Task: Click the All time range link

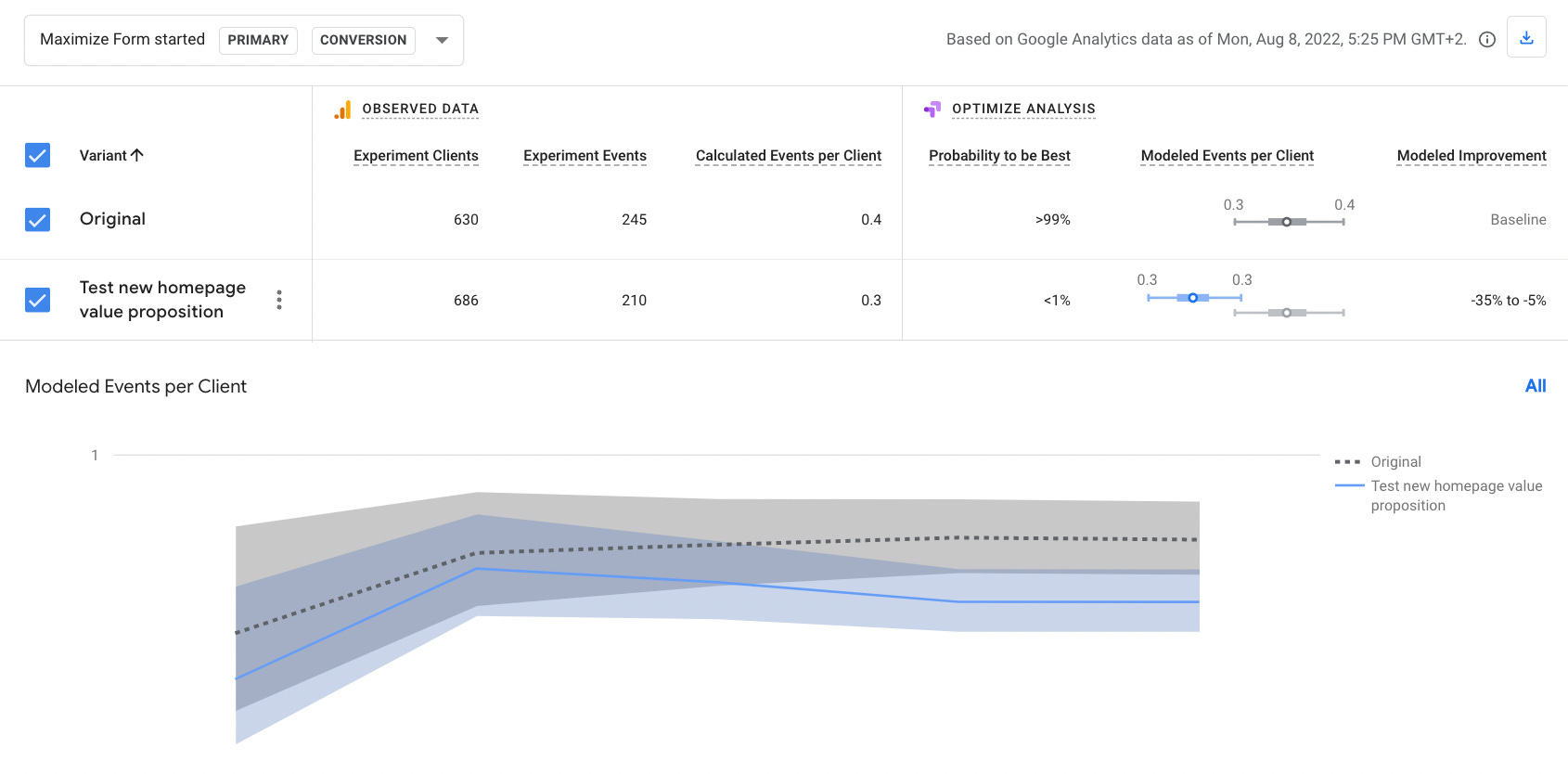Action: 1536,386
